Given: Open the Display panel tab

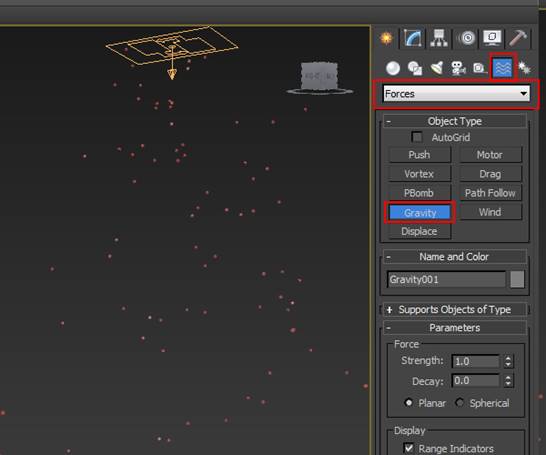Looking at the screenshot, I should 492,38.
